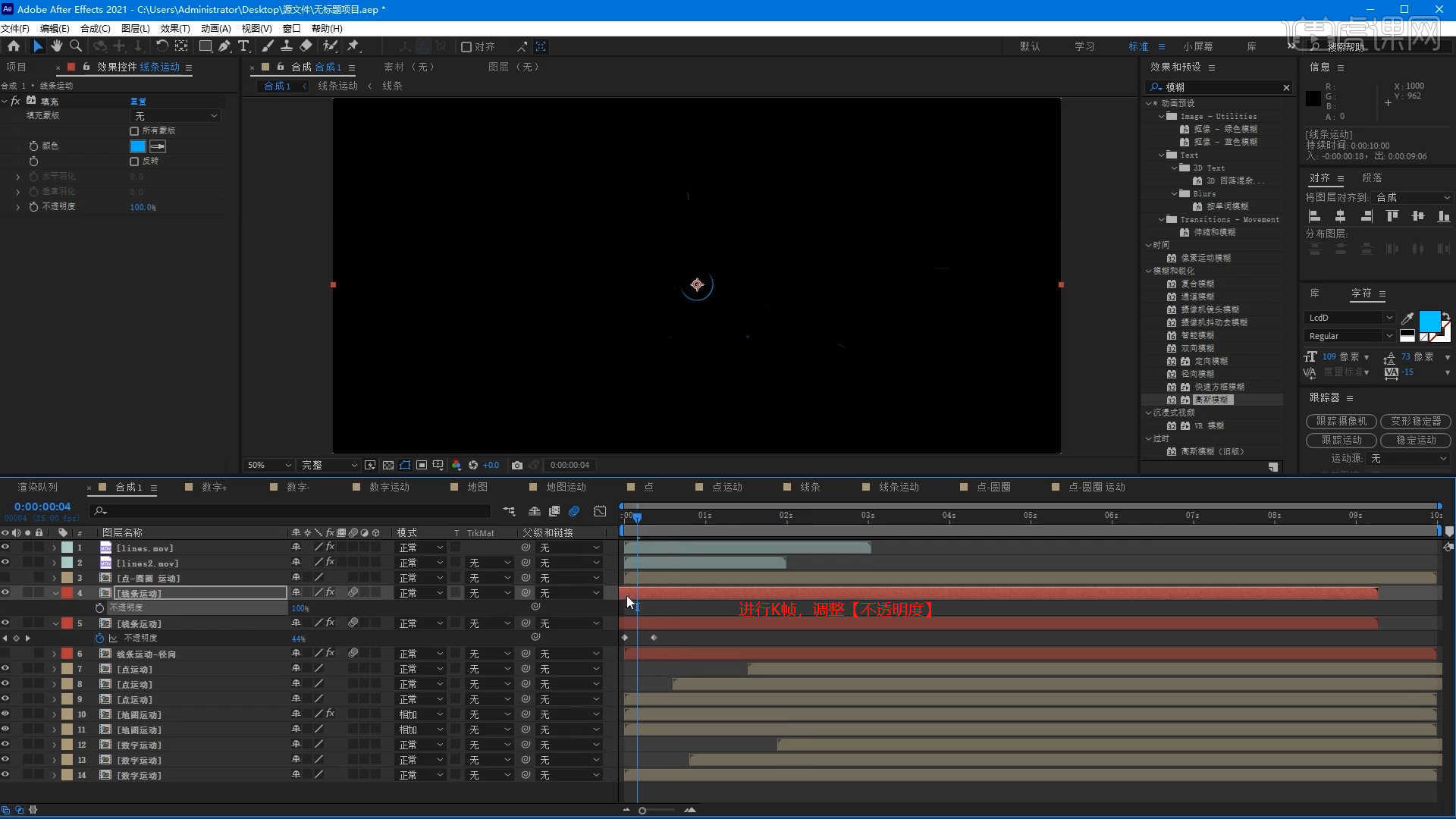This screenshot has width=1456, height=819.
Task: Enable the 反转 checkbox
Action: pos(134,162)
